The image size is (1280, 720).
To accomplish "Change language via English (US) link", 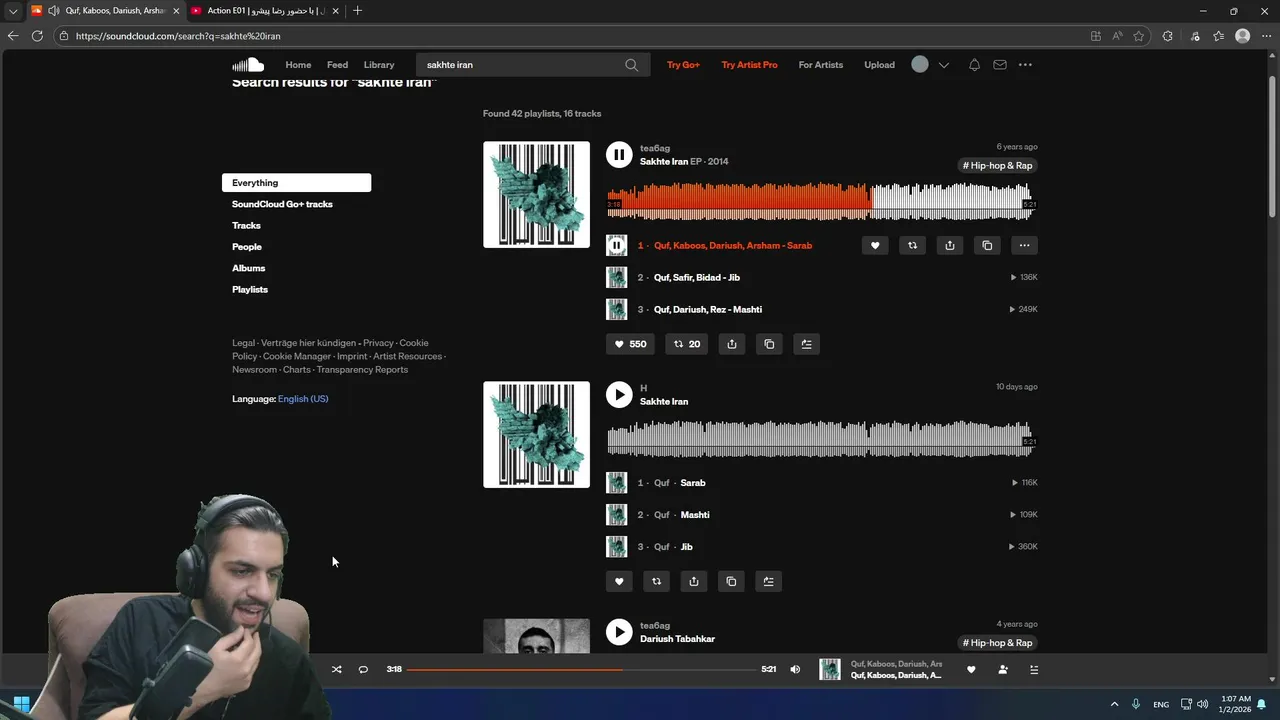I will (303, 399).
